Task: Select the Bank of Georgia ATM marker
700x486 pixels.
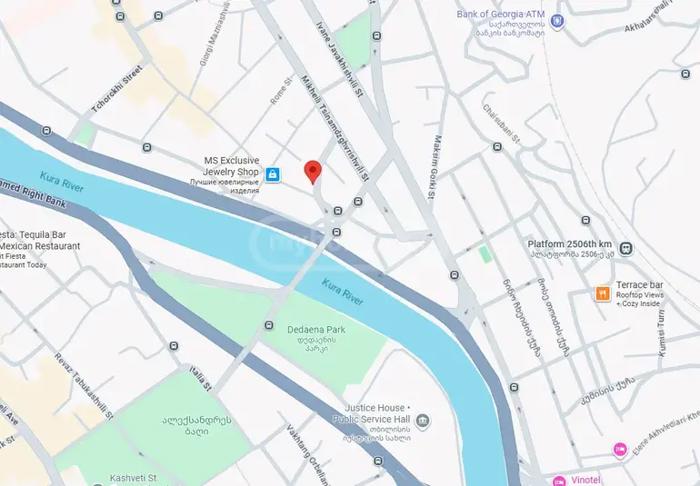Action: point(556,21)
